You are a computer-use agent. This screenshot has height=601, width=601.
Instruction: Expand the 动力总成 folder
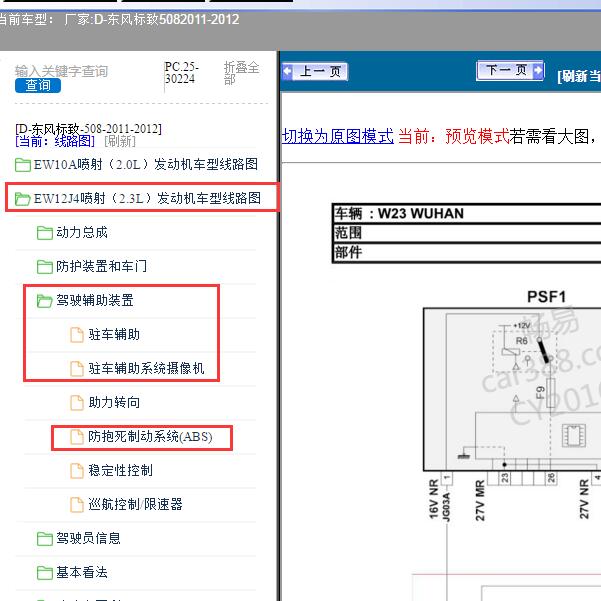82,232
